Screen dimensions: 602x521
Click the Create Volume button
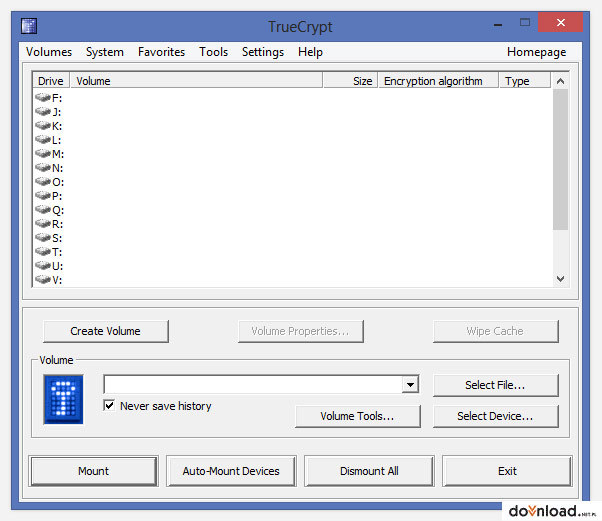pyautogui.click(x=106, y=331)
